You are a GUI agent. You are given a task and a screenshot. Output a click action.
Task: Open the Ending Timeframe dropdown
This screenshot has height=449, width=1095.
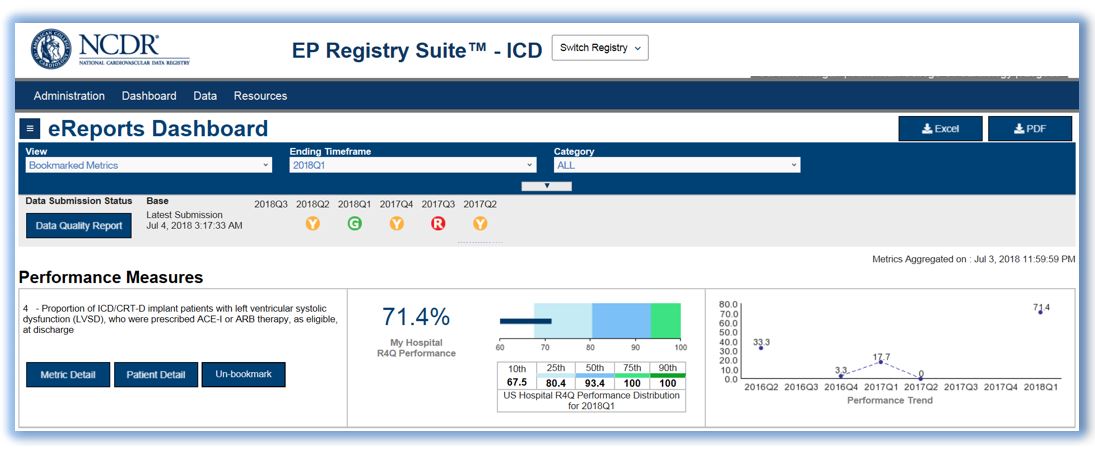pos(413,166)
